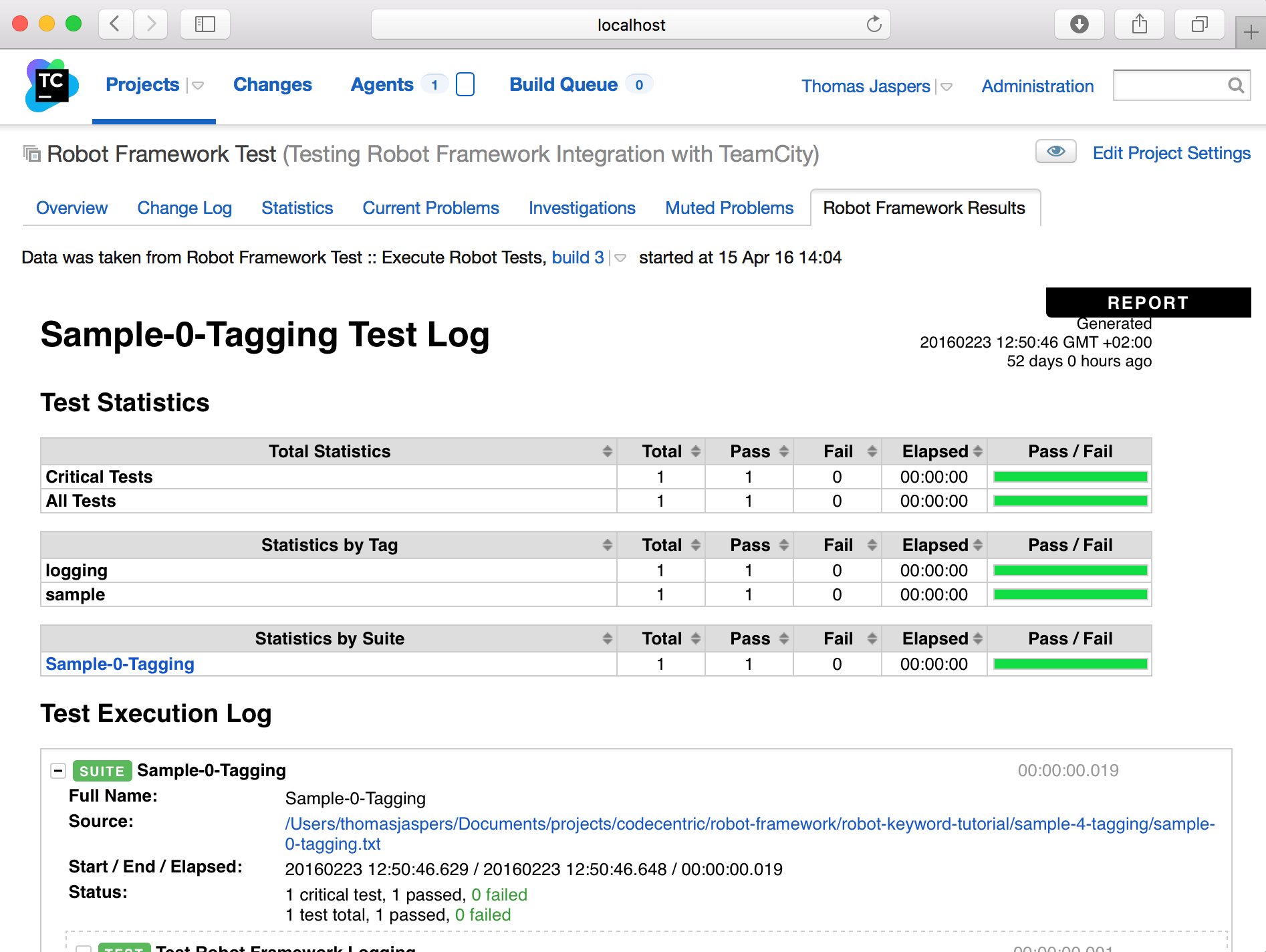Open Safari downloads icon
Screen dimensions: 1266x952
point(1079,25)
